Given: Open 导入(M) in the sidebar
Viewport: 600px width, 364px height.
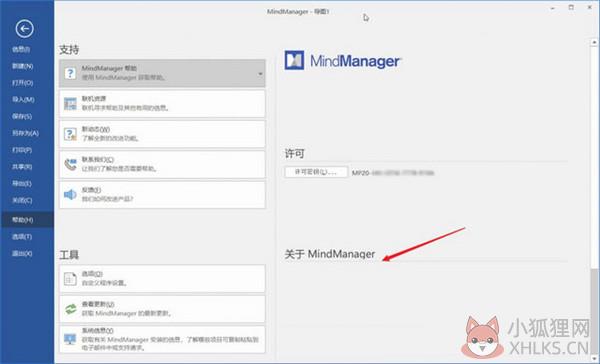Looking at the screenshot, I should pos(23,100).
